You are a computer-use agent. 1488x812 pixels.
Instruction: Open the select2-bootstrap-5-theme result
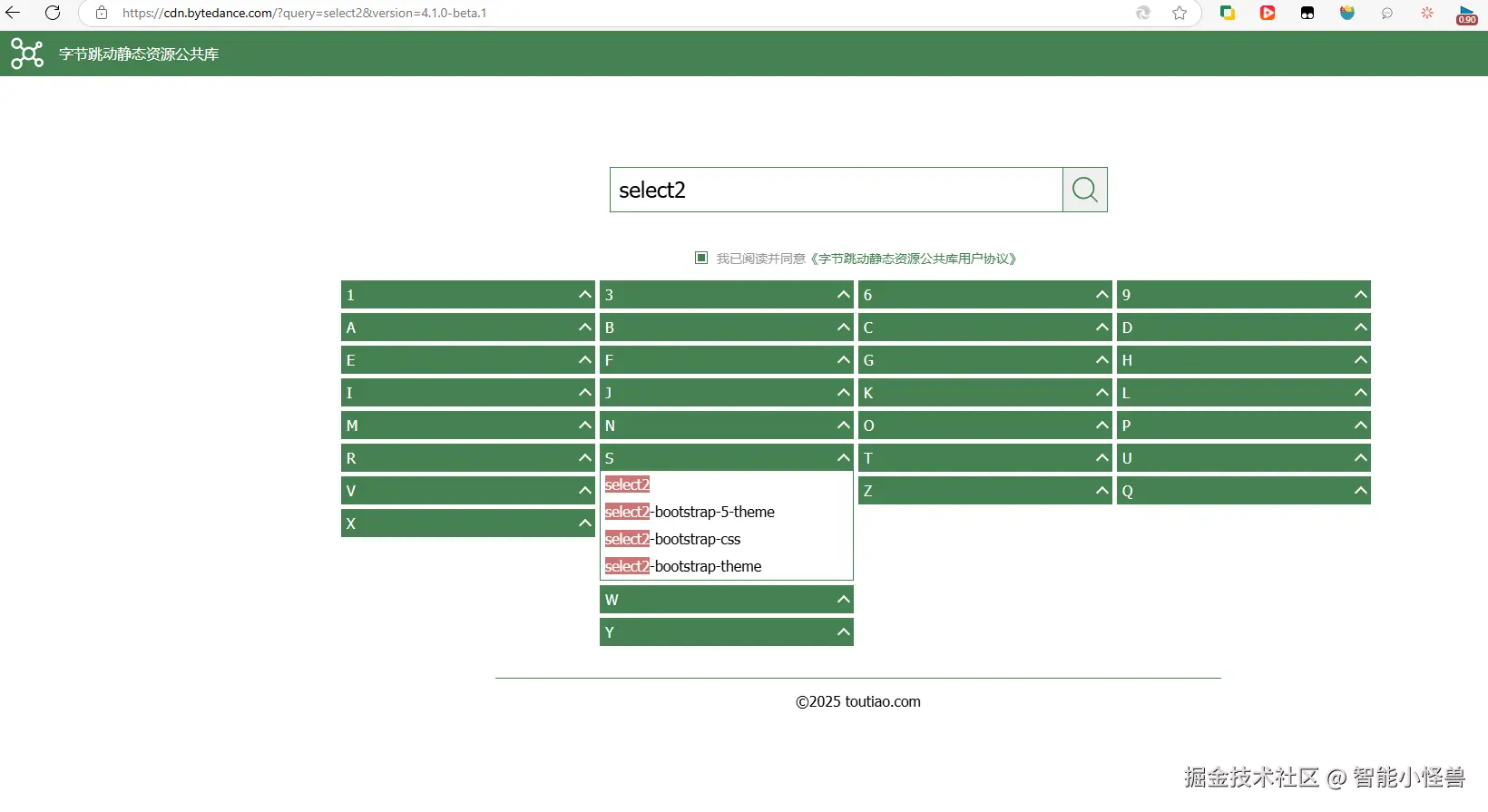690,512
